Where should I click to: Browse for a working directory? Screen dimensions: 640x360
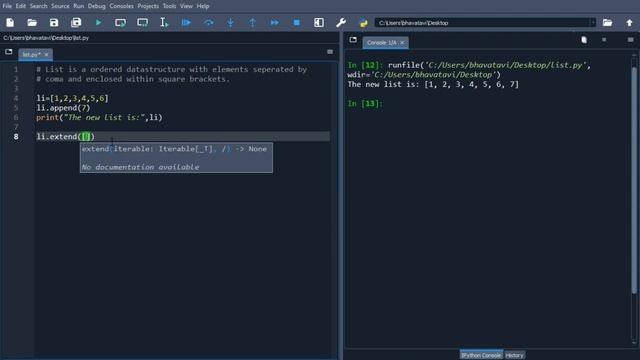[607, 23]
